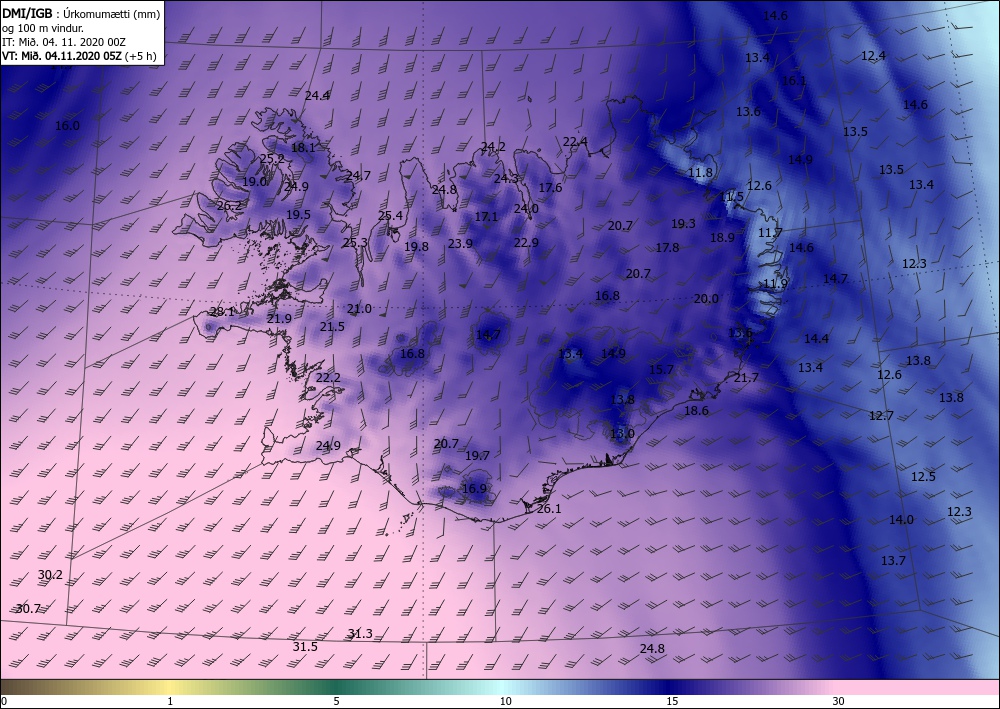
Task: Click the legend tick label "5"
Action: click(336, 701)
